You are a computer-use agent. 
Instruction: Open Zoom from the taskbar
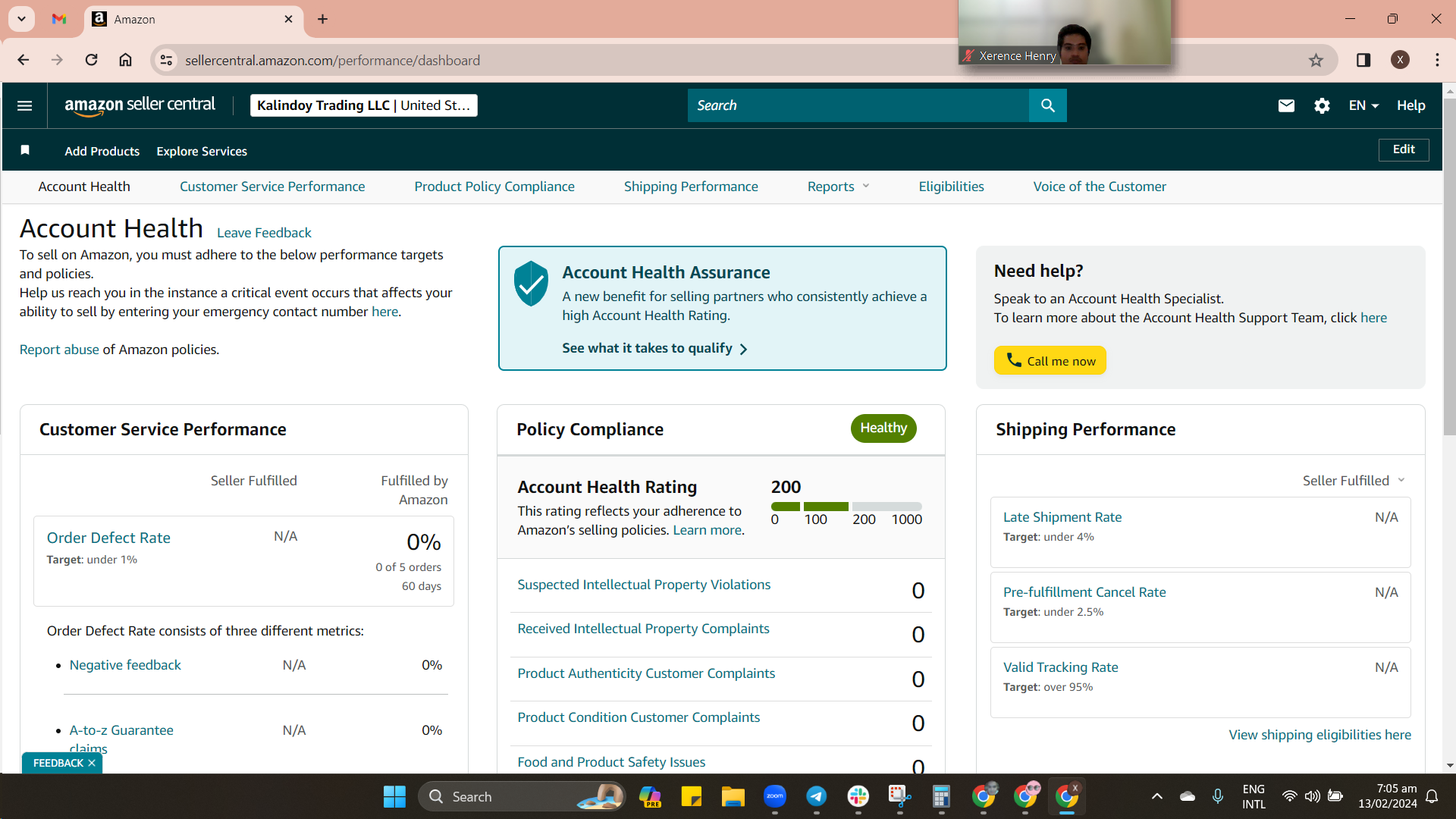pos(774,796)
